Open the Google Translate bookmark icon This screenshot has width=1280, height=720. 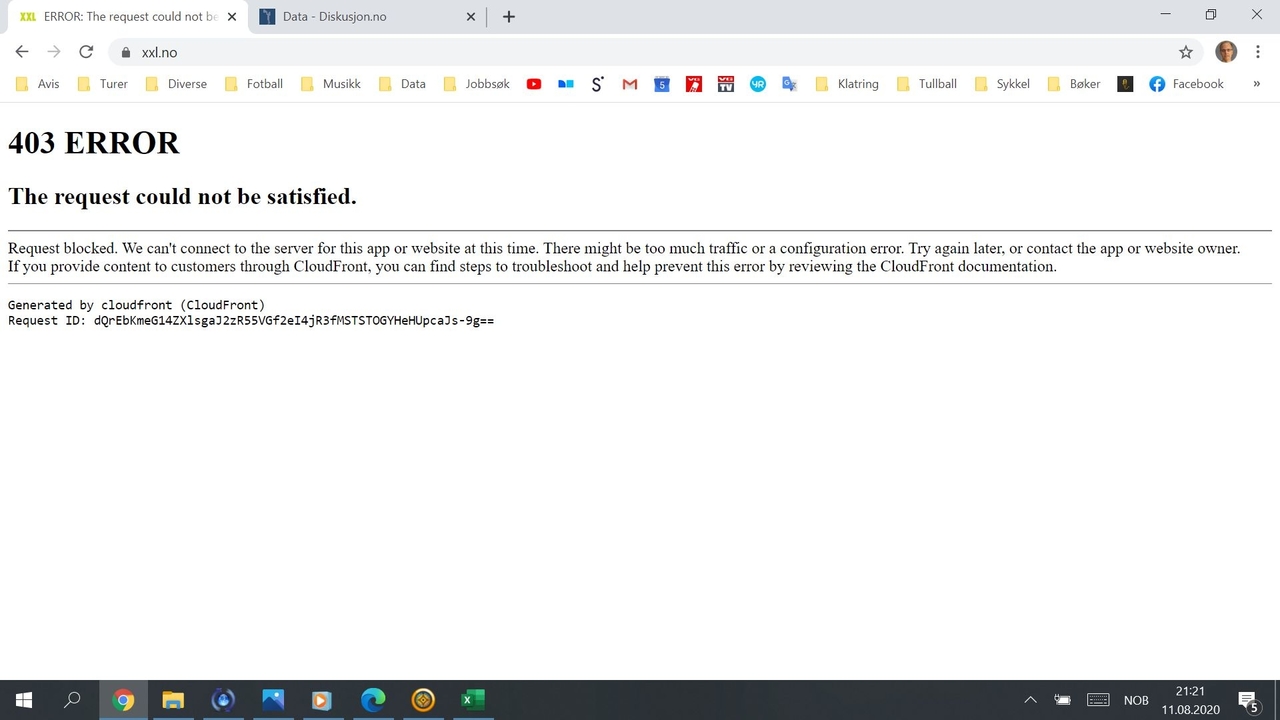(790, 84)
